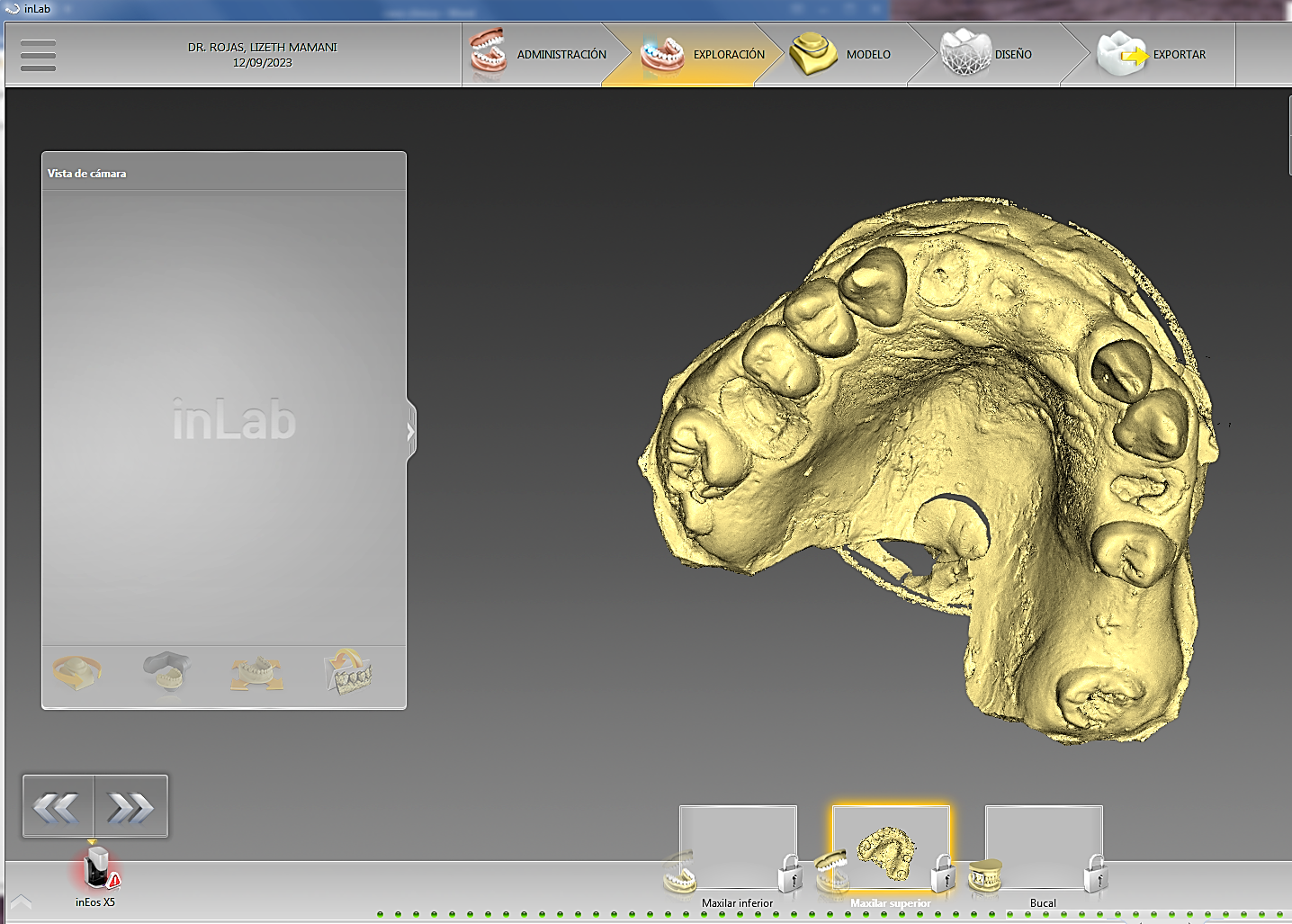Click the patient name DR. ROJAS, LIZETH MAMANI

tap(263, 47)
